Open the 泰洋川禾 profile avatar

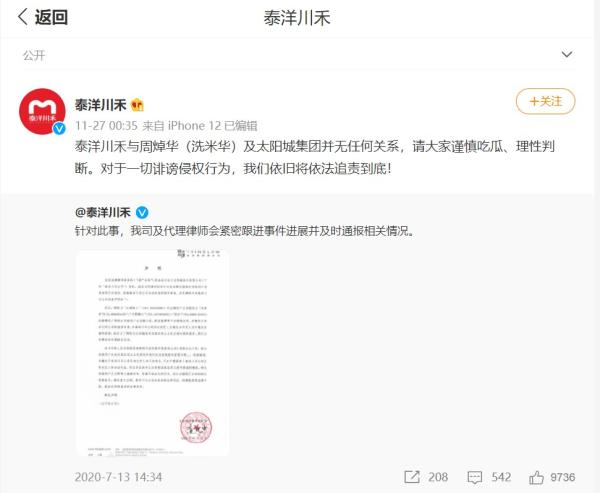tap(42, 111)
